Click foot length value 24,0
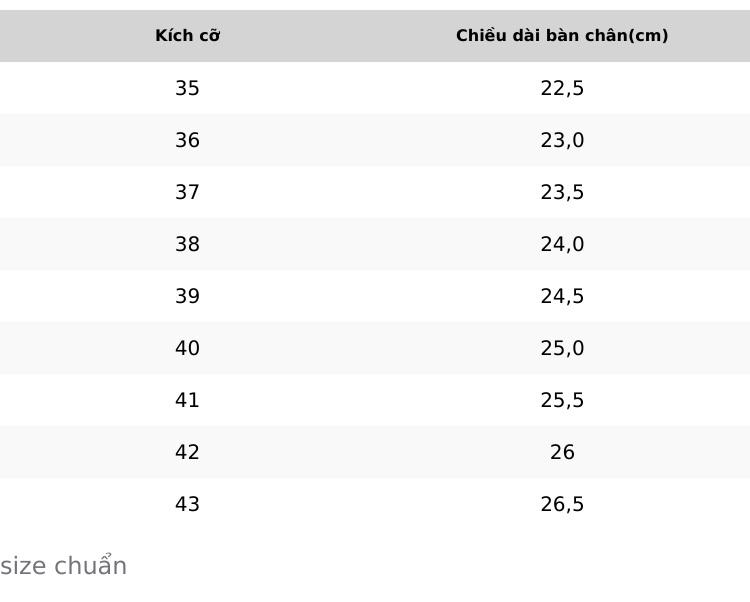 562,244
